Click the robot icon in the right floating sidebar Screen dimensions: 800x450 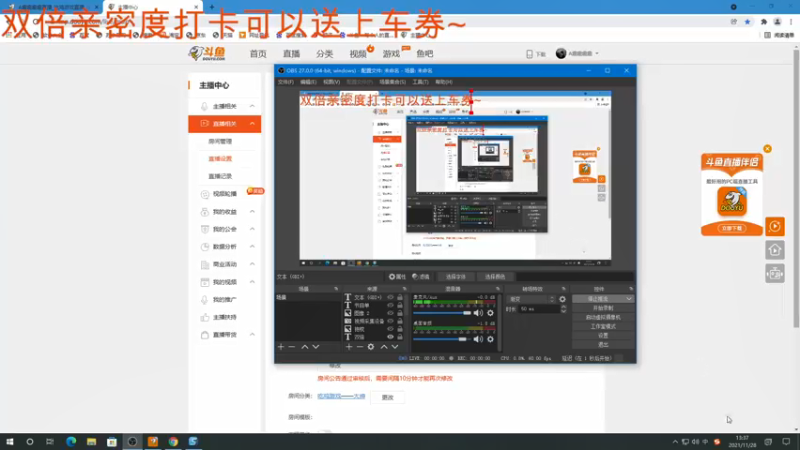point(774,274)
